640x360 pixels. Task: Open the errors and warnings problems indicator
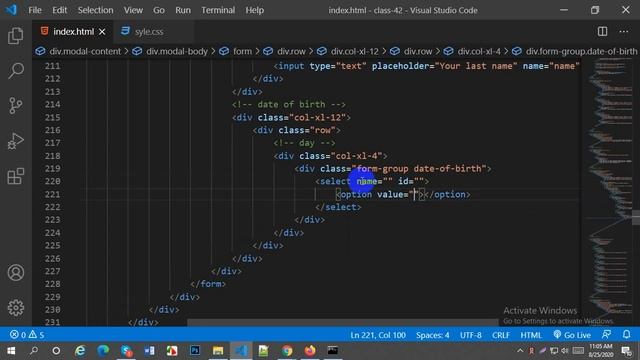tap(27, 335)
